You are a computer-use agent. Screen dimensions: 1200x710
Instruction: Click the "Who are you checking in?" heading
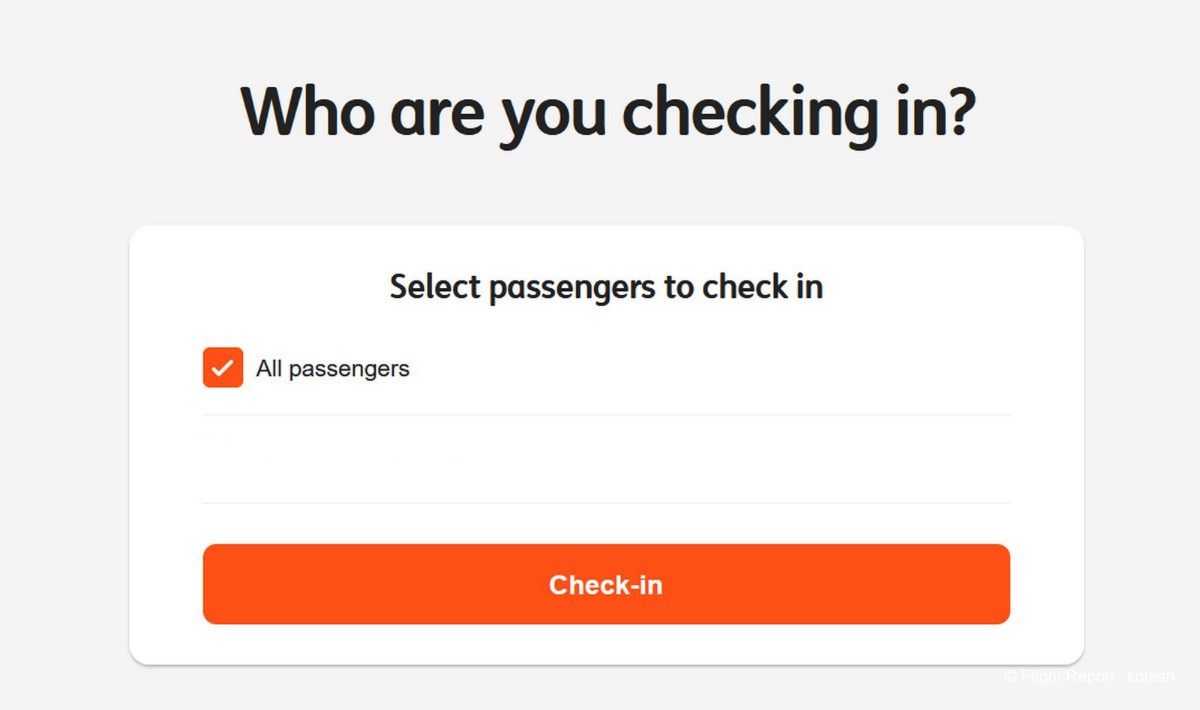(607, 112)
